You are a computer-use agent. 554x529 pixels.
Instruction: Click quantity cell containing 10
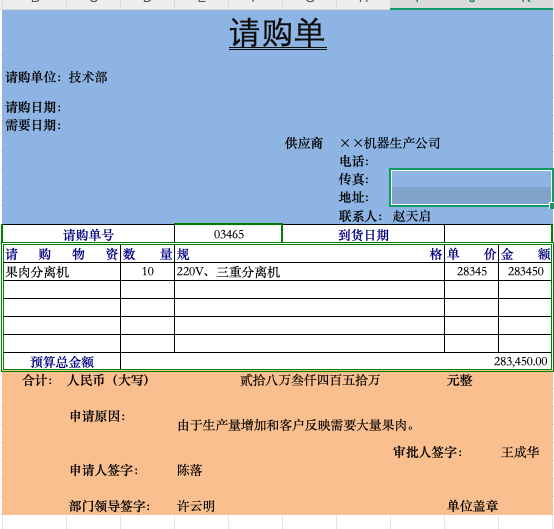point(147,272)
